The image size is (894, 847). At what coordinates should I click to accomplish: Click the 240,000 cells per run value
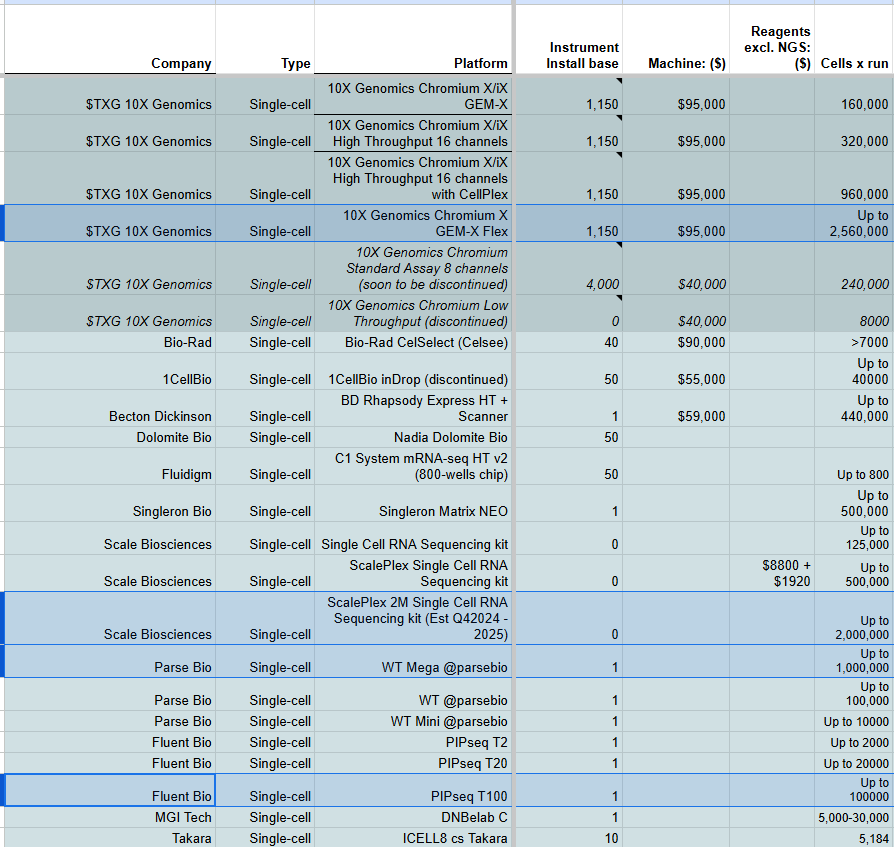[854, 268]
